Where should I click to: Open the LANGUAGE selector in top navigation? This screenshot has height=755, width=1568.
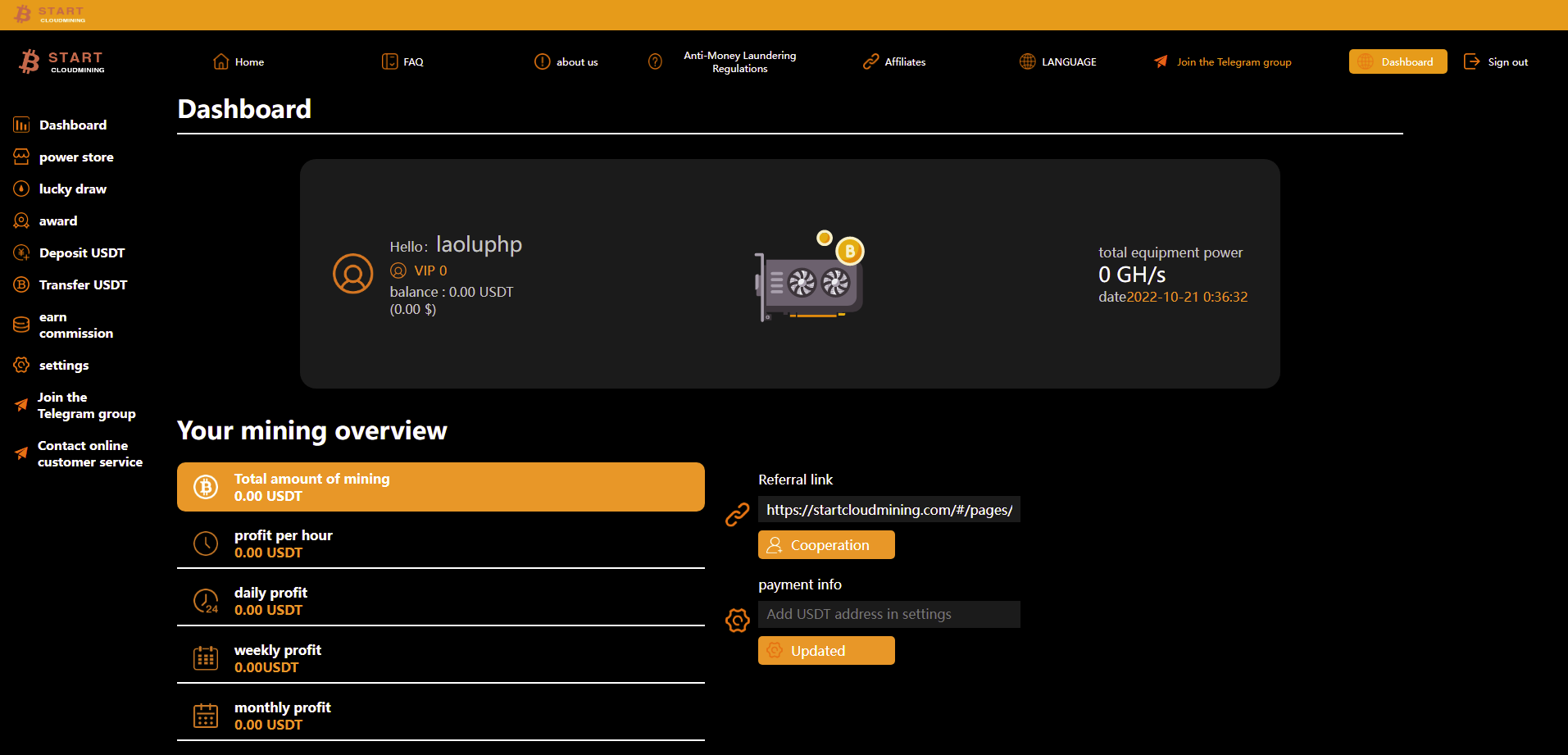[x=1057, y=62]
